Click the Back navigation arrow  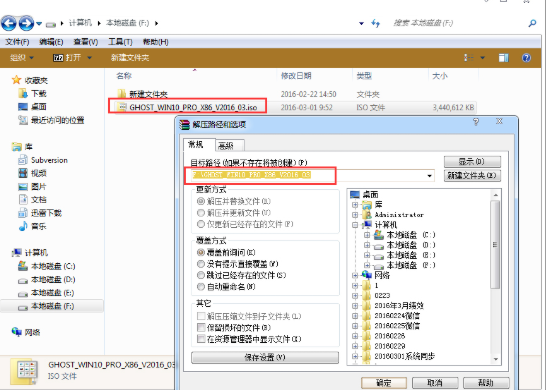click(x=8, y=23)
